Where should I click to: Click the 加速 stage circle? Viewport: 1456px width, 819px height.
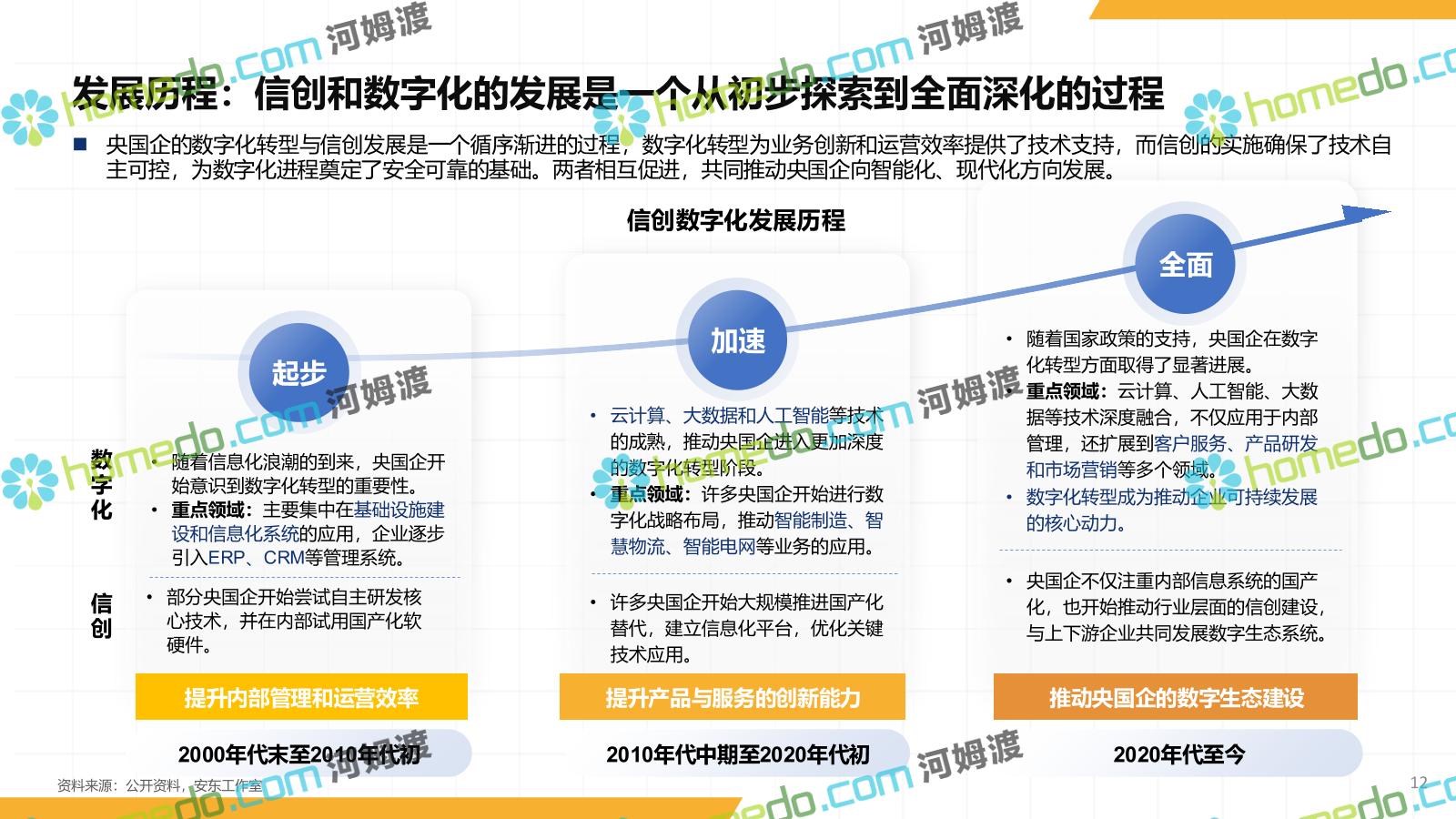click(x=737, y=341)
